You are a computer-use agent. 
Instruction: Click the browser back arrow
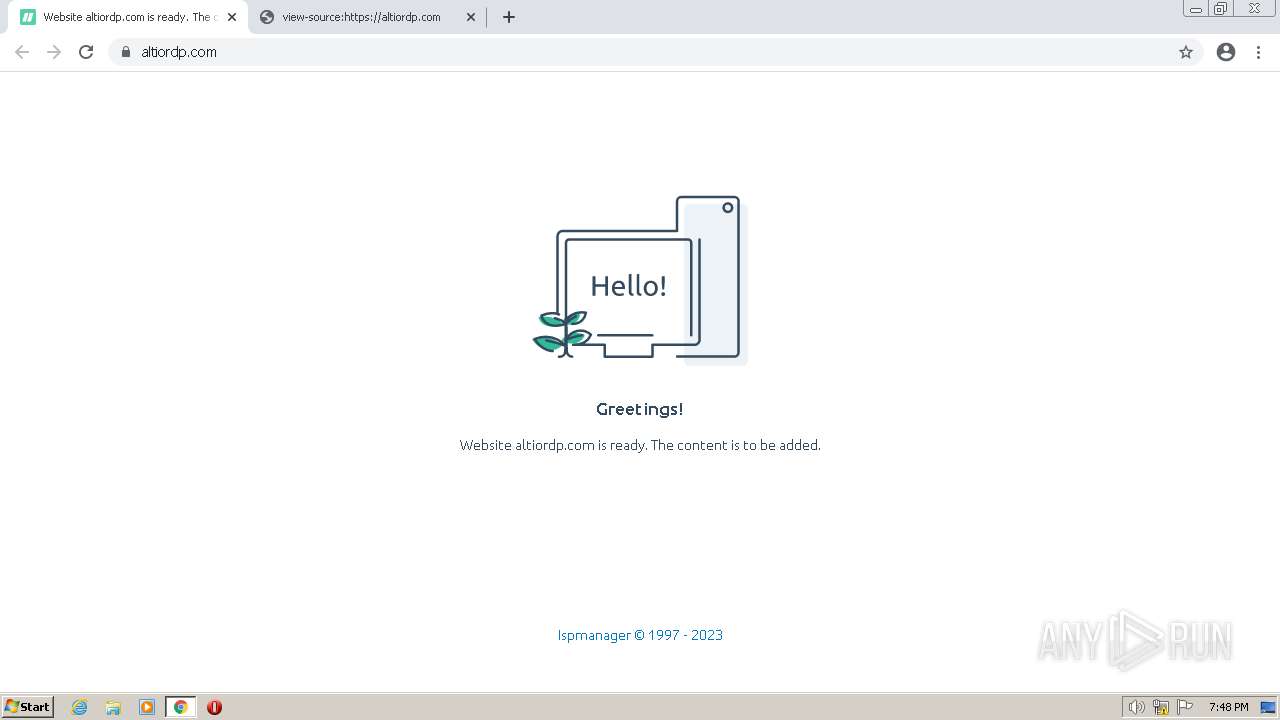(22, 52)
